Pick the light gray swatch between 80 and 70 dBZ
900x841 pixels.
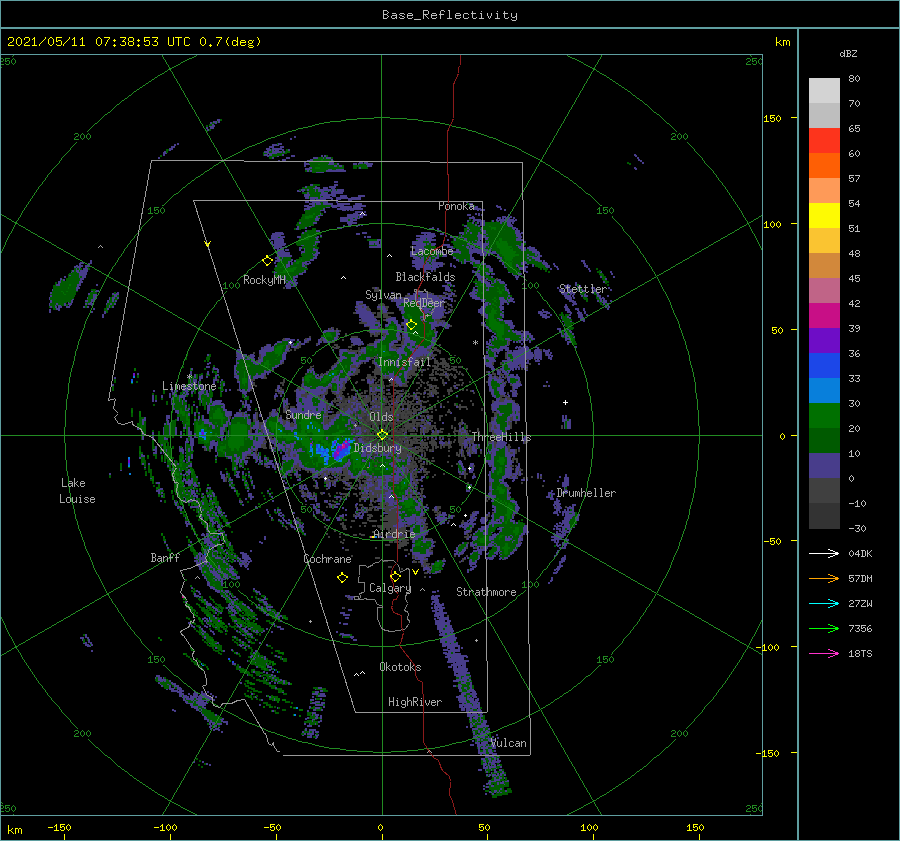[x=824, y=91]
